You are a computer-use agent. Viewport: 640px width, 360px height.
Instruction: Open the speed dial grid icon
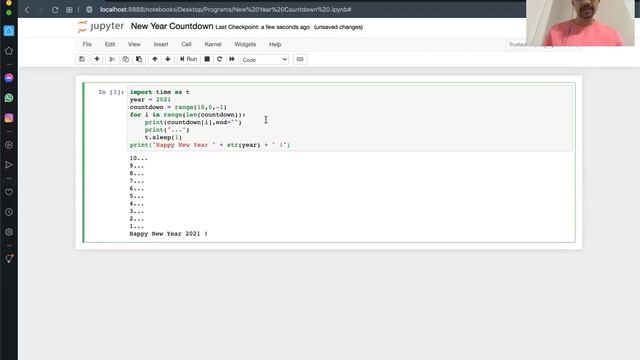tap(69, 9)
